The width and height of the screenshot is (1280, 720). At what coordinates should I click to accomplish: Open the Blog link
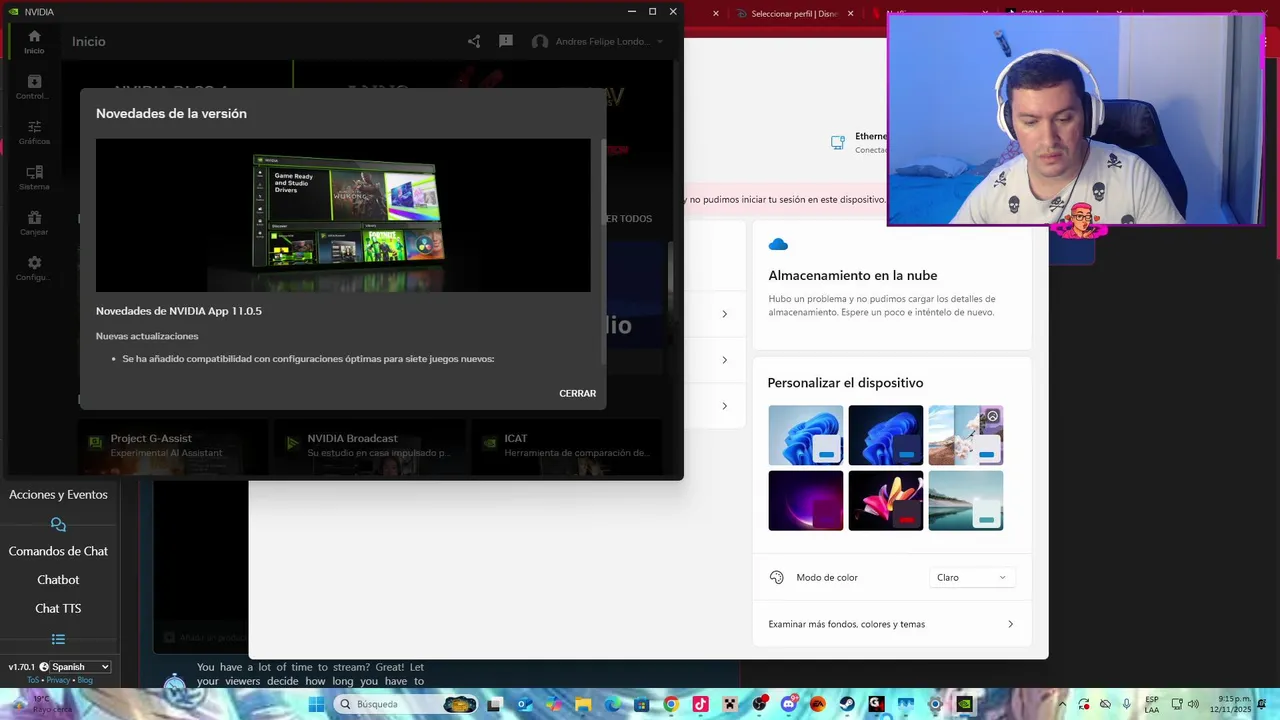click(85, 680)
